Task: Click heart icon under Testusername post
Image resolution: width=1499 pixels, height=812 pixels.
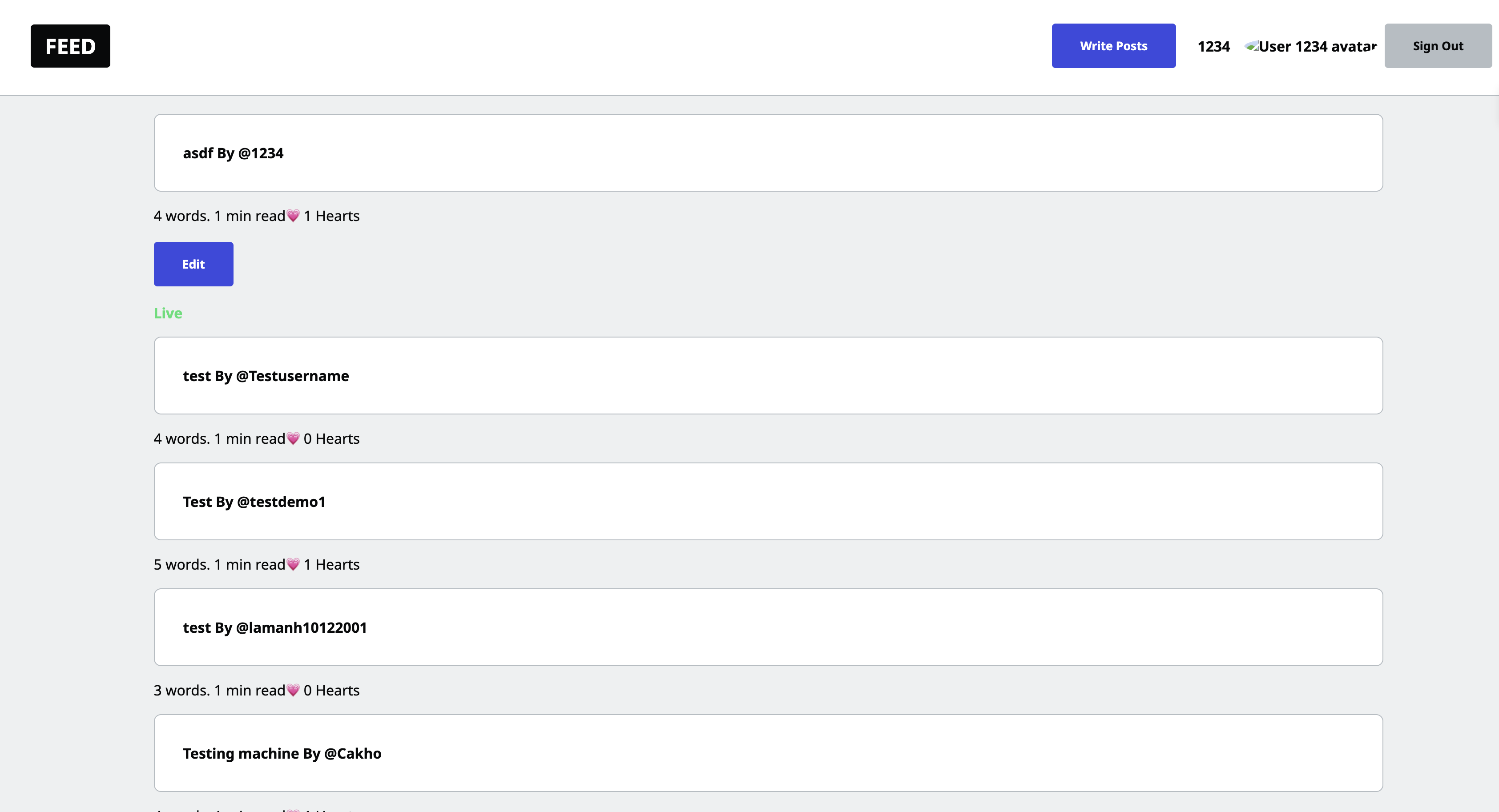Action: point(293,438)
